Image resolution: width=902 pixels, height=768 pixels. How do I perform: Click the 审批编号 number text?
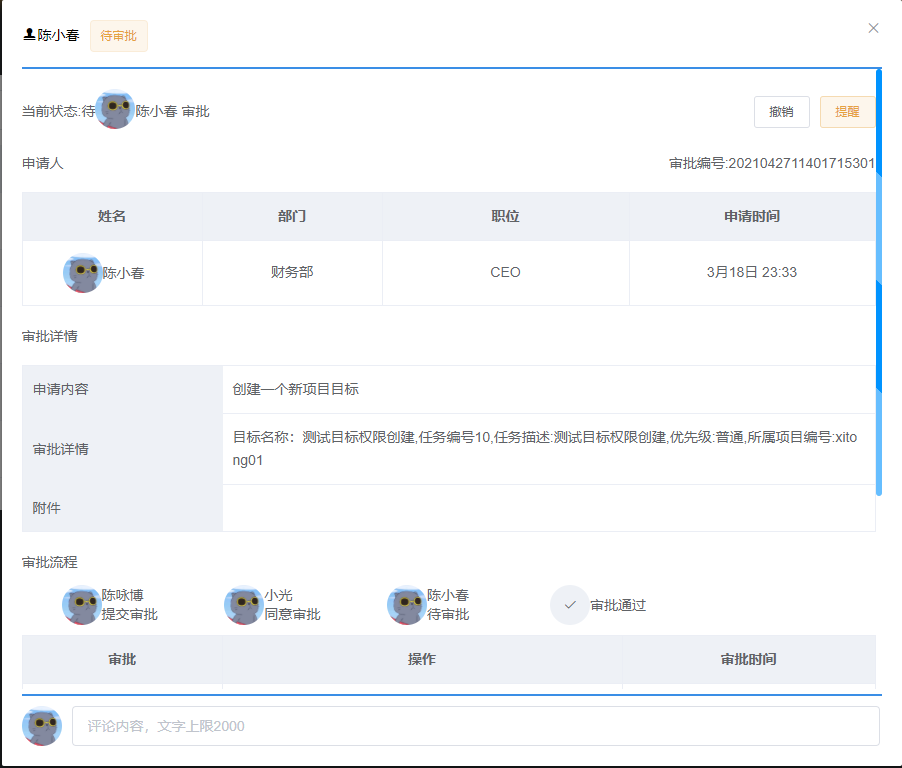click(x=771, y=163)
